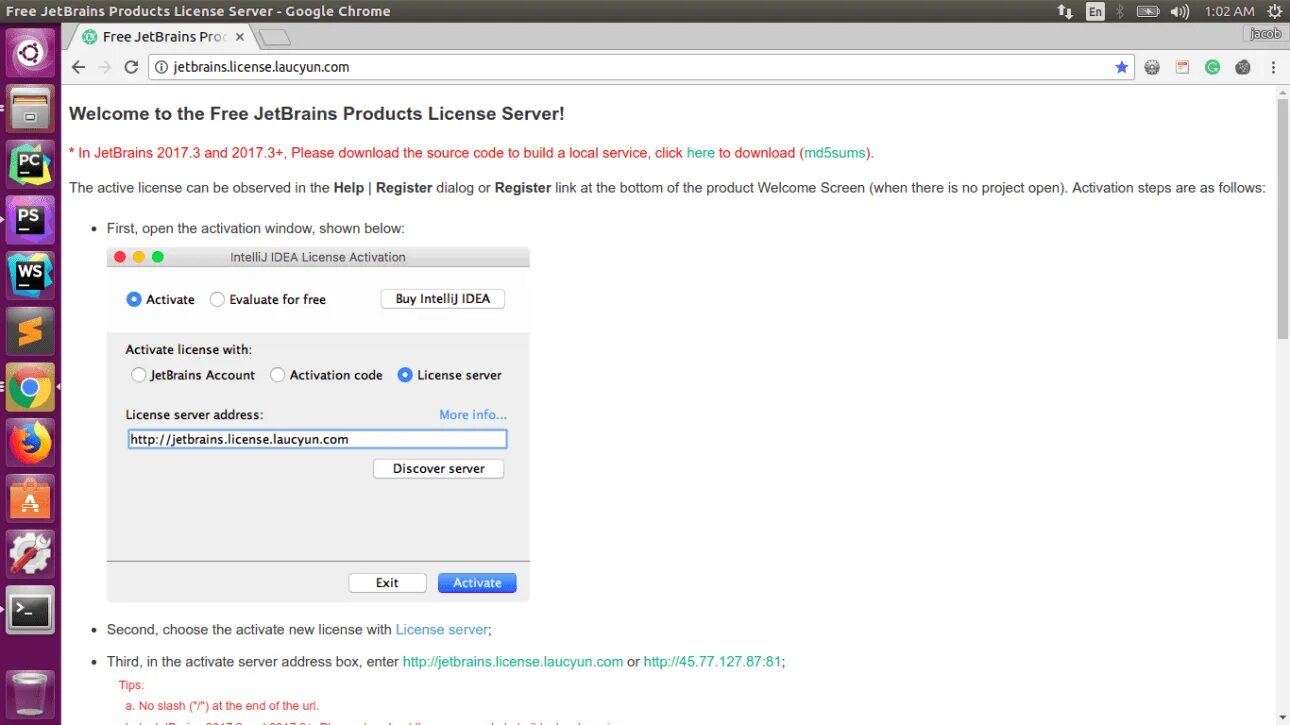Open Firefox from the launcher

coord(30,443)
